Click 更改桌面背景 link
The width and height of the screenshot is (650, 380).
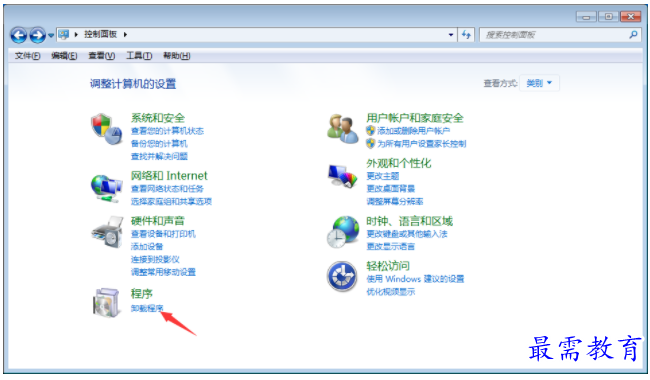[390, 189]
